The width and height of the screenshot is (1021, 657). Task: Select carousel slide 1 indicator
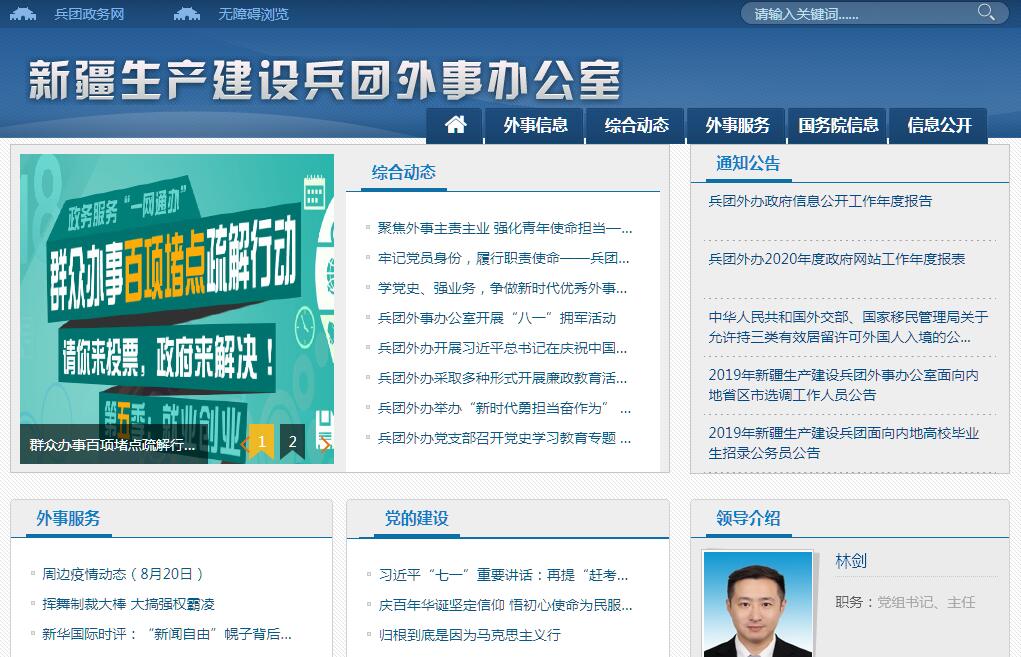click(x=262, y=441)
